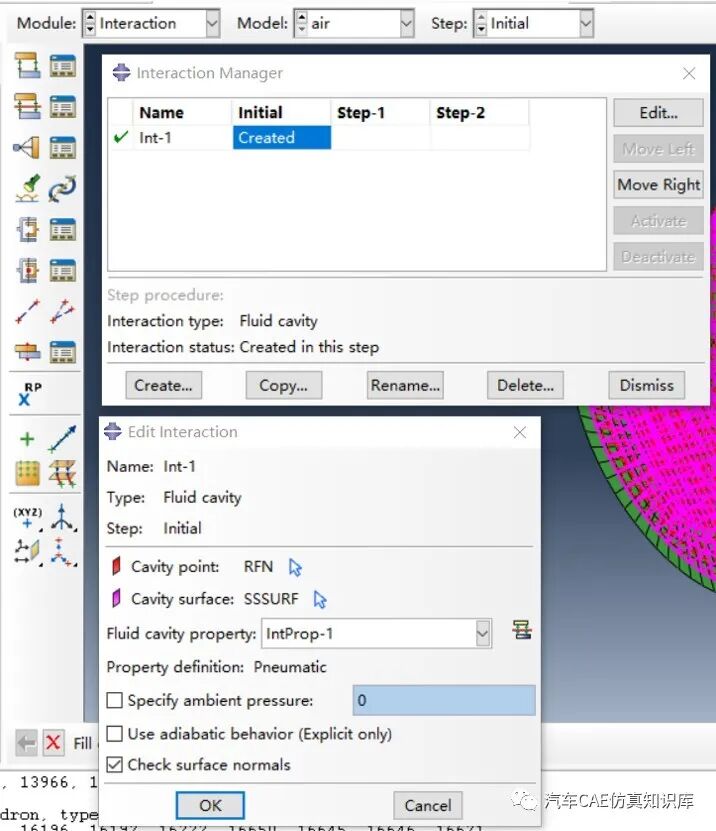The width and height of the screenshot is (716, 831).
Task: Close the Edit Interaction dialog
Action: coord(520,432)
